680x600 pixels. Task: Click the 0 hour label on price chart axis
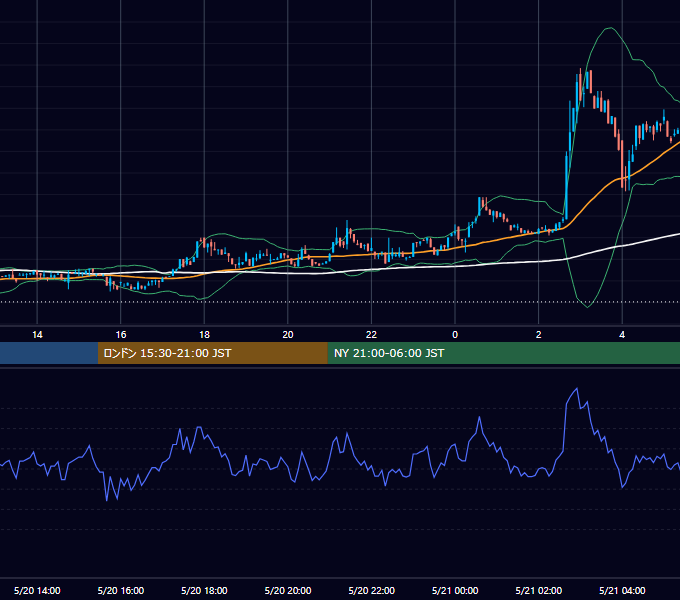[455, 335]
